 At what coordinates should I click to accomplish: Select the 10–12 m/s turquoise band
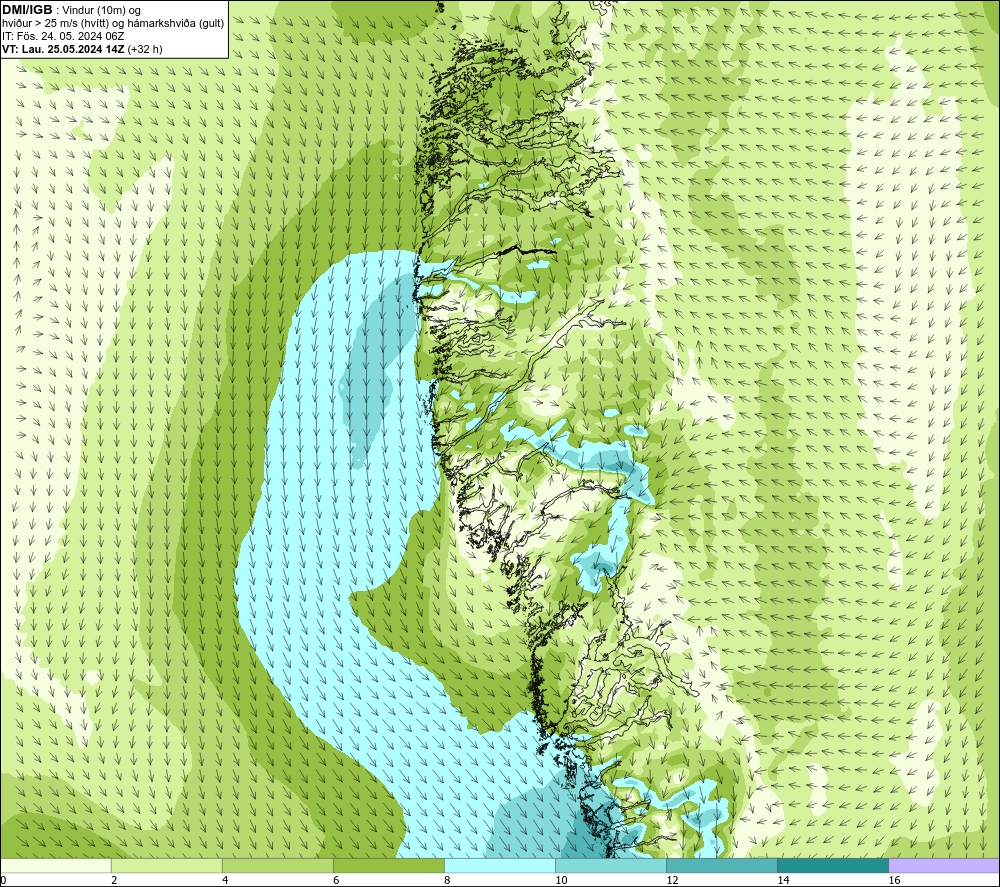611,865
